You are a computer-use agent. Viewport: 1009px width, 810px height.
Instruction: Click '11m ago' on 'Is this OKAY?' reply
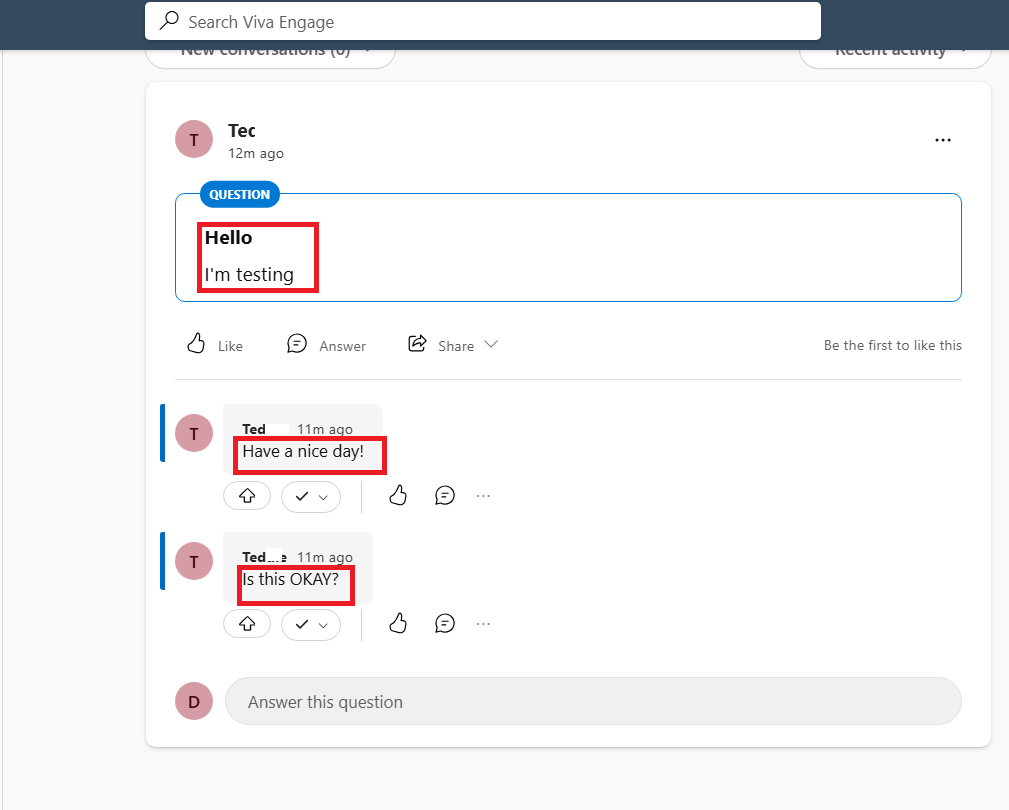tap(325, 557)
